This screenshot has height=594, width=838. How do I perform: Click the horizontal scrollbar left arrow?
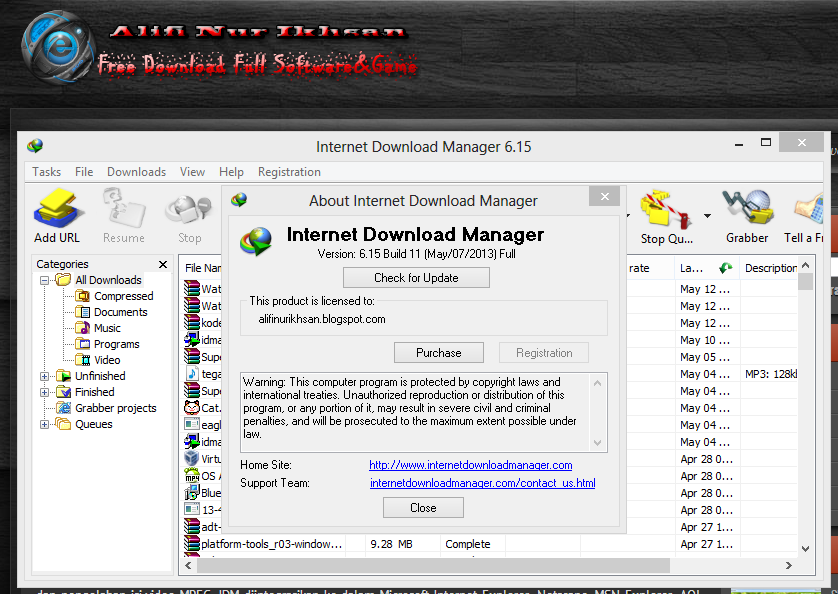pyautogui.click(x=188, y=565)
